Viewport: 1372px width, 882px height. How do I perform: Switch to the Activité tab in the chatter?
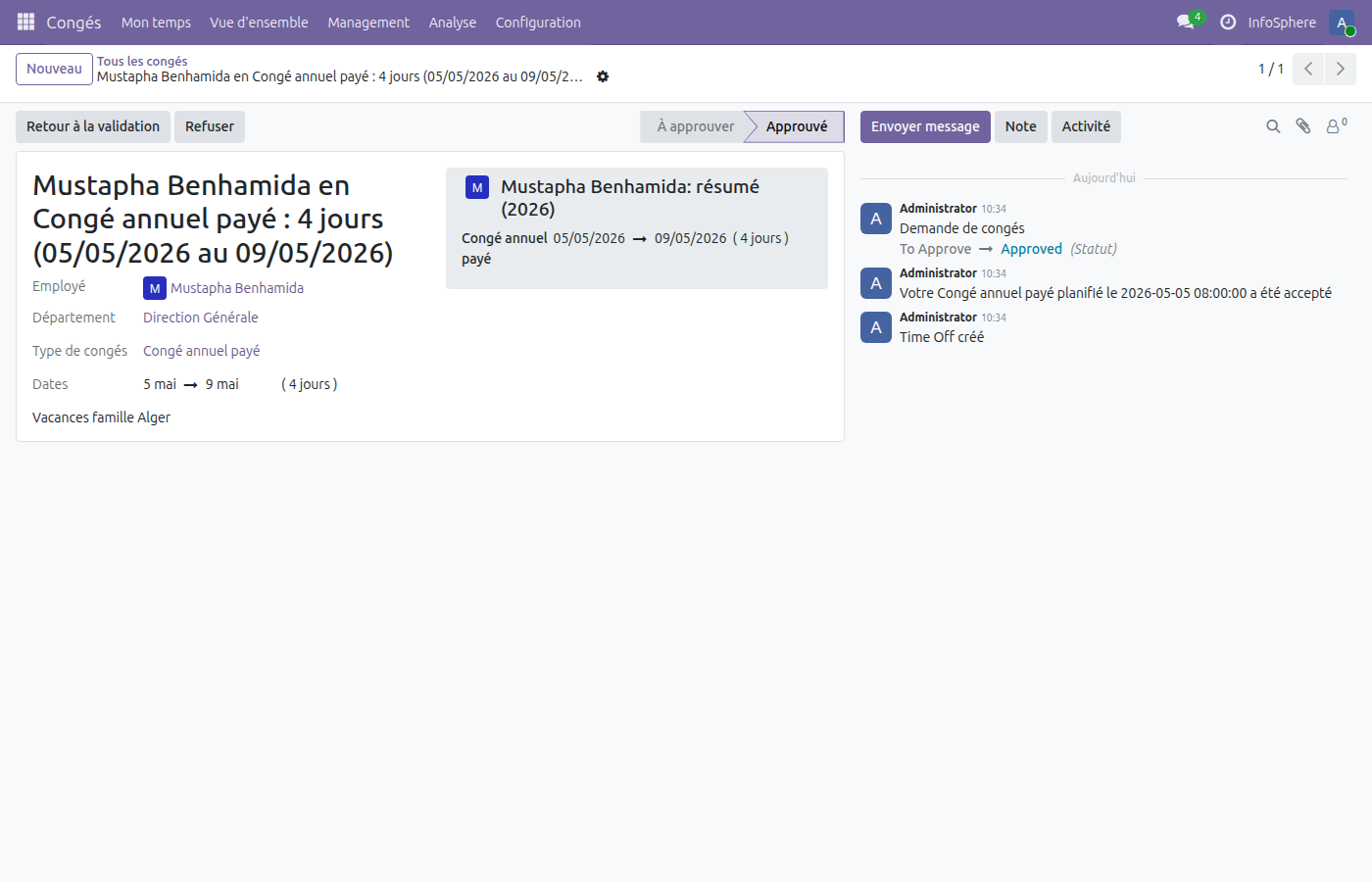click(x=1086, y=126)
